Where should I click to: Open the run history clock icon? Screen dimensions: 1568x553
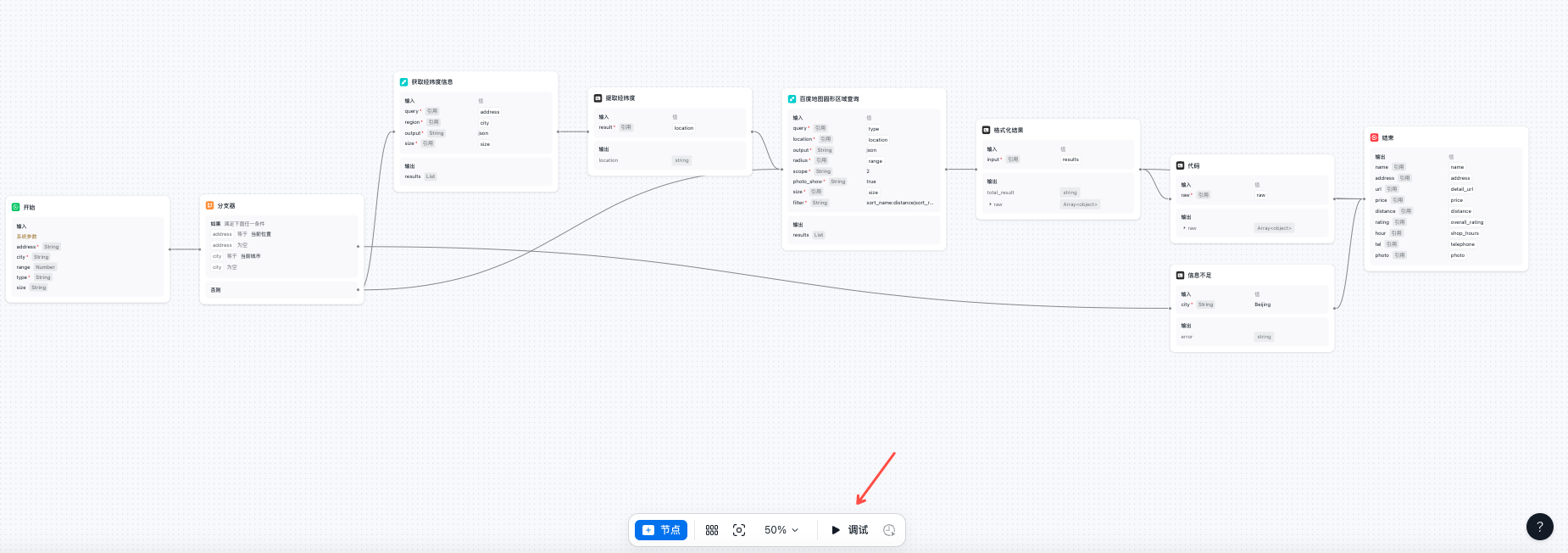point(889,530)
